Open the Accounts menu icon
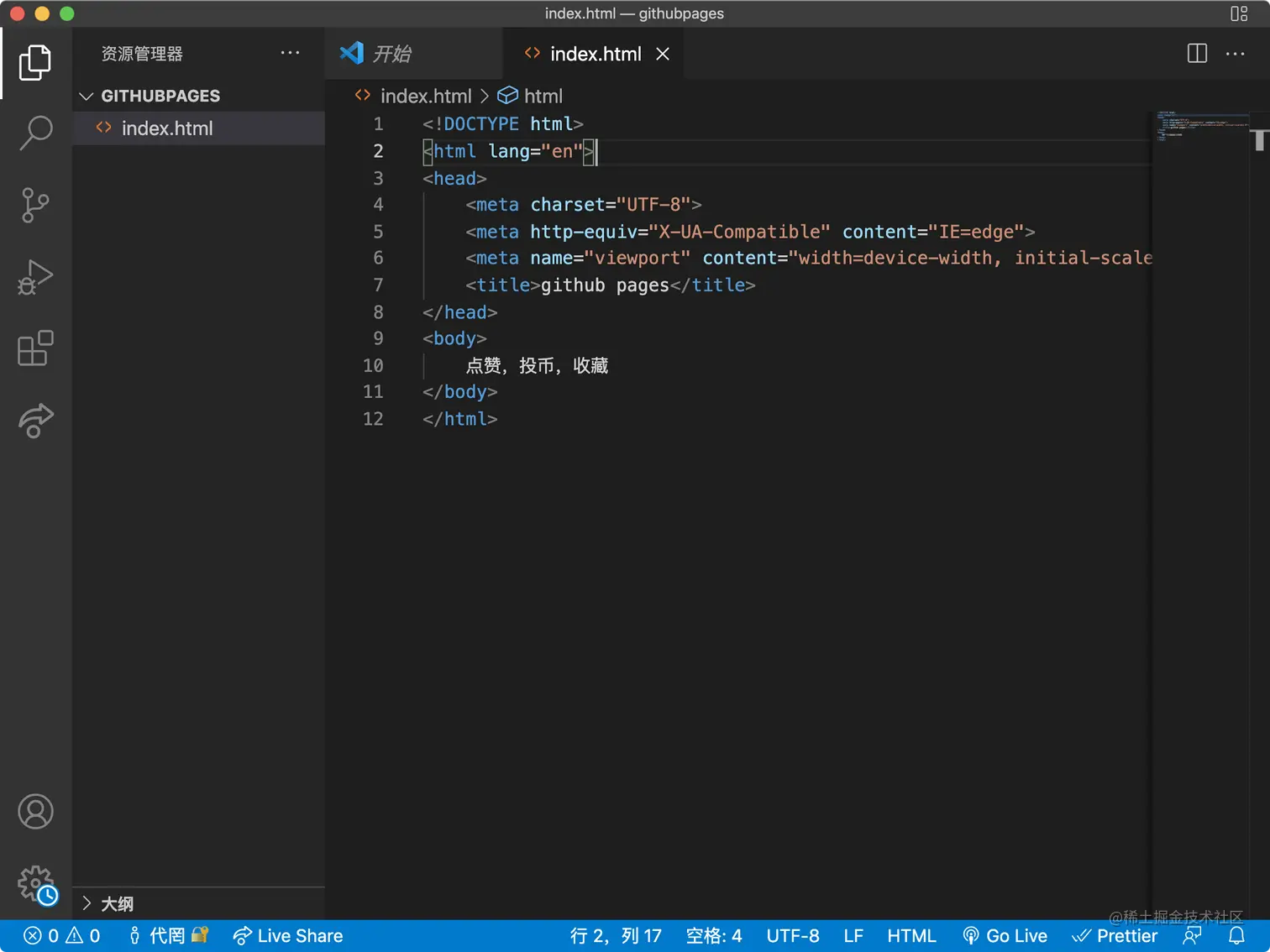1270x952 pixels. 35,812
